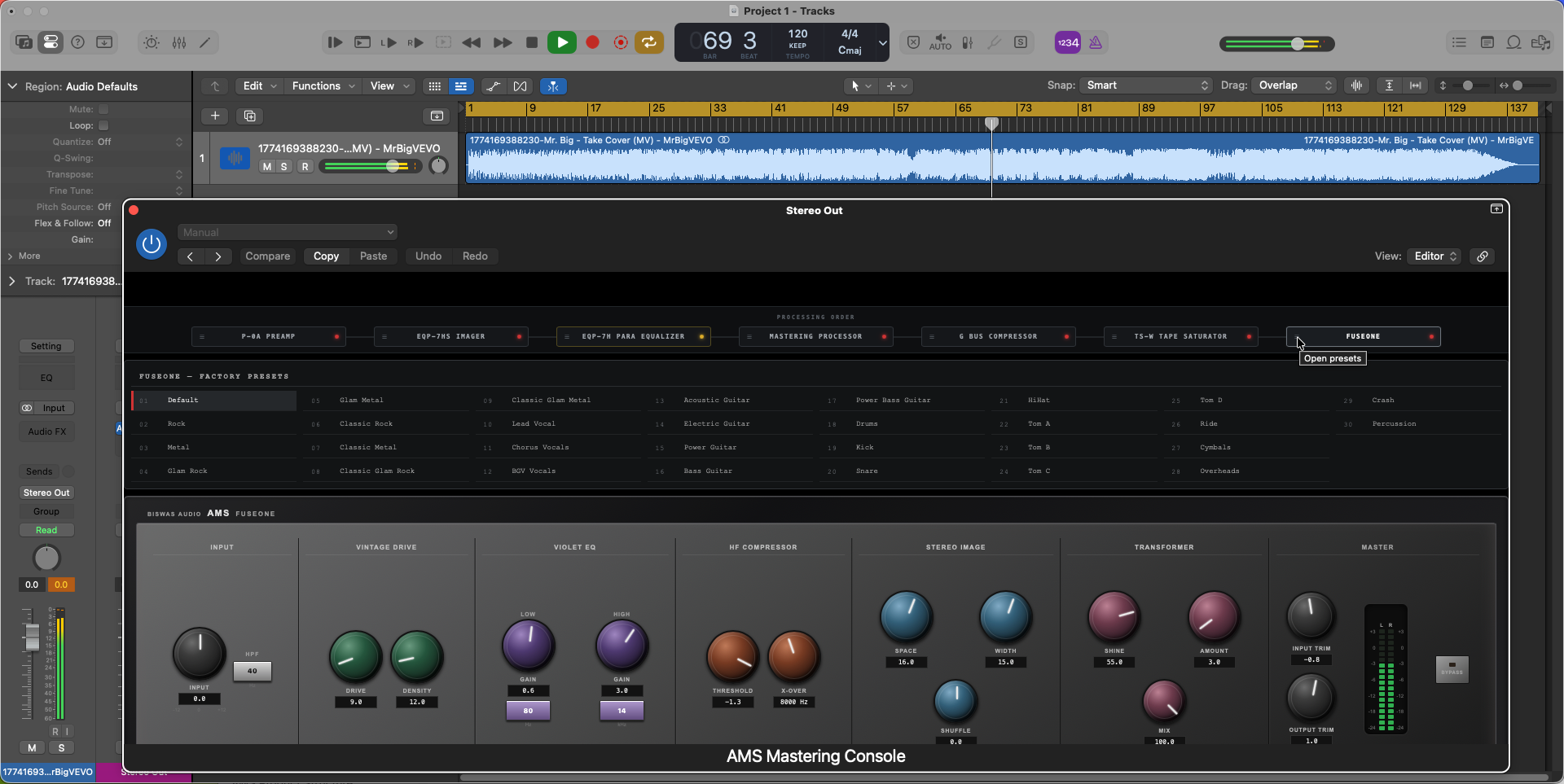
Task: Open the Loop Browser
Action: (1513, 42)
